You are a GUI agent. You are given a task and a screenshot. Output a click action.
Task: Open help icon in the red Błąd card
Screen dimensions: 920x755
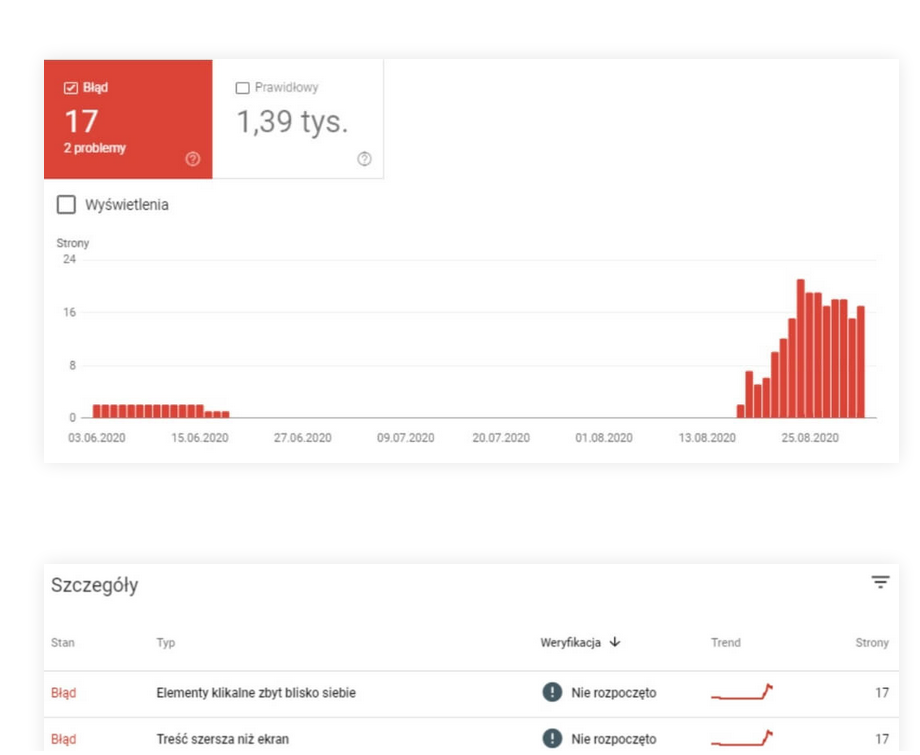click(192, 159)
